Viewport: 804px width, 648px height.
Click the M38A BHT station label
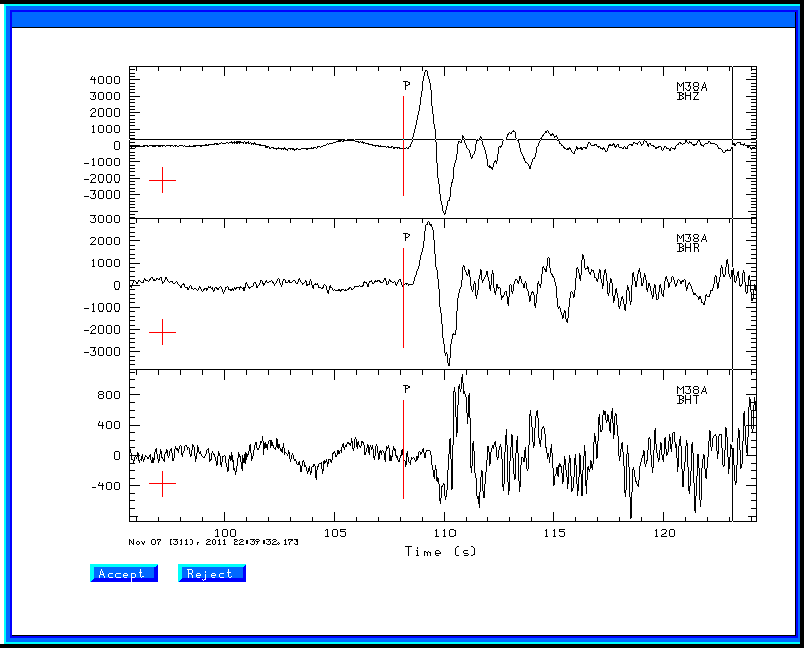tap(691, 395)
